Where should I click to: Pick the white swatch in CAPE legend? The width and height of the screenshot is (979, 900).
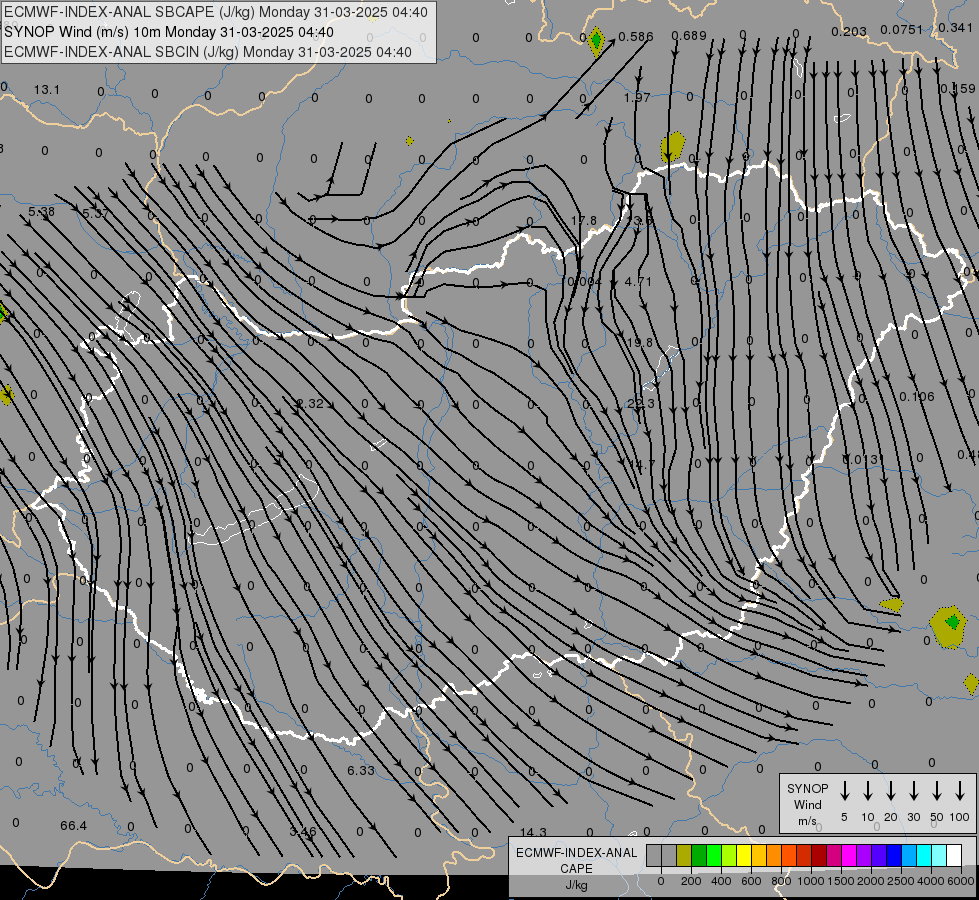954,855
